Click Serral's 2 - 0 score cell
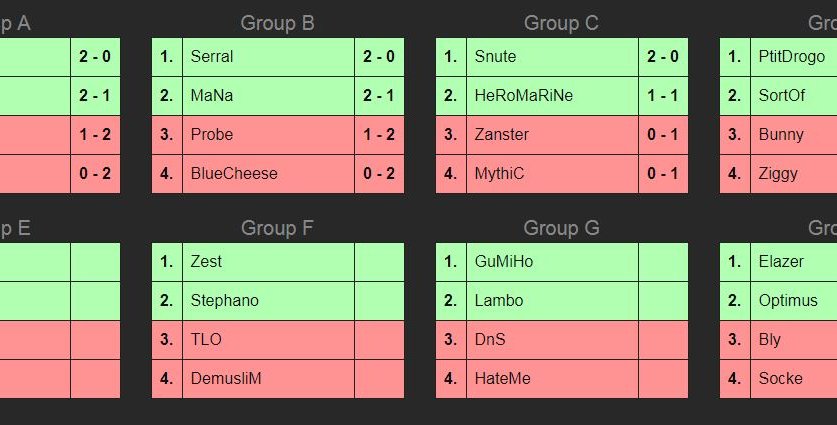This screenshot has height=425, width=837. pos(379,57)
